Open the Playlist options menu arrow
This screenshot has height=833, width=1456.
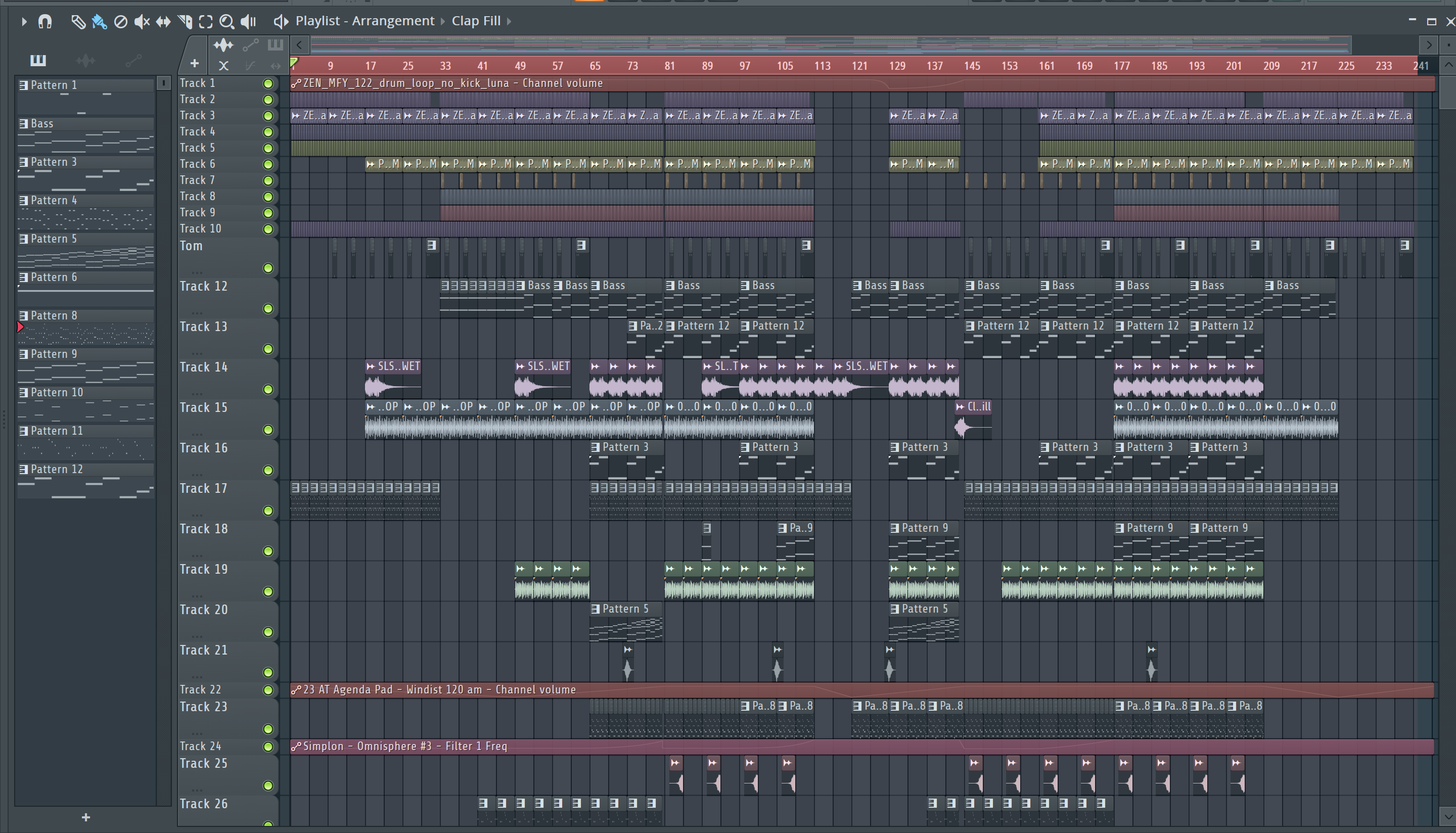[23, 22]
